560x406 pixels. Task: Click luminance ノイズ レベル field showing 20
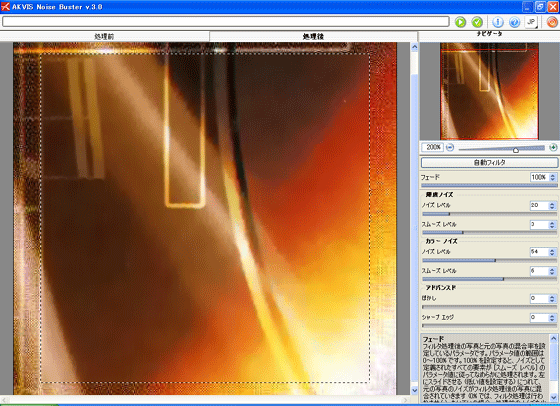(539, 205)
